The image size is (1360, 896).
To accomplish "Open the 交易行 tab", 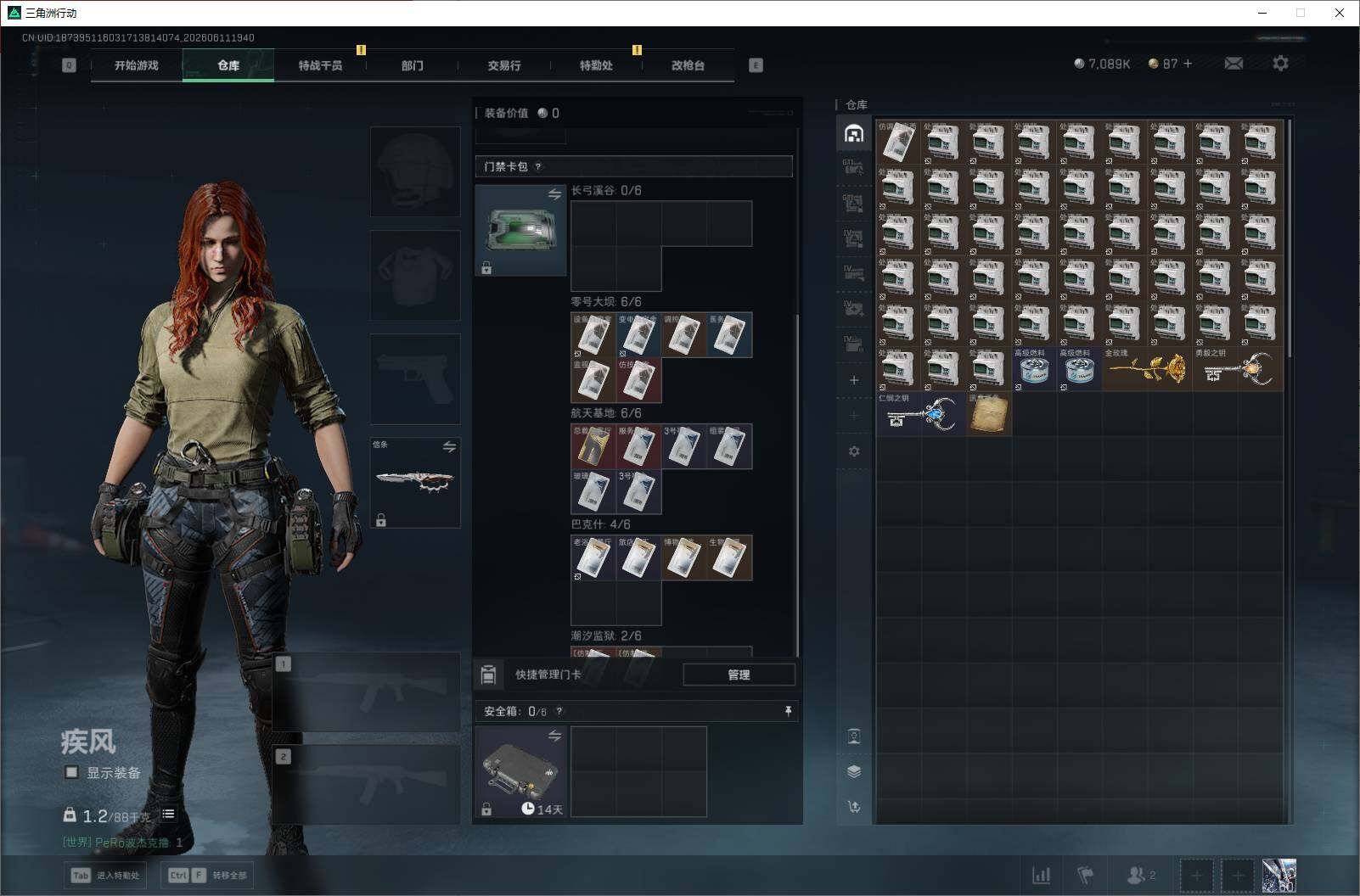I will click(504, 65).
